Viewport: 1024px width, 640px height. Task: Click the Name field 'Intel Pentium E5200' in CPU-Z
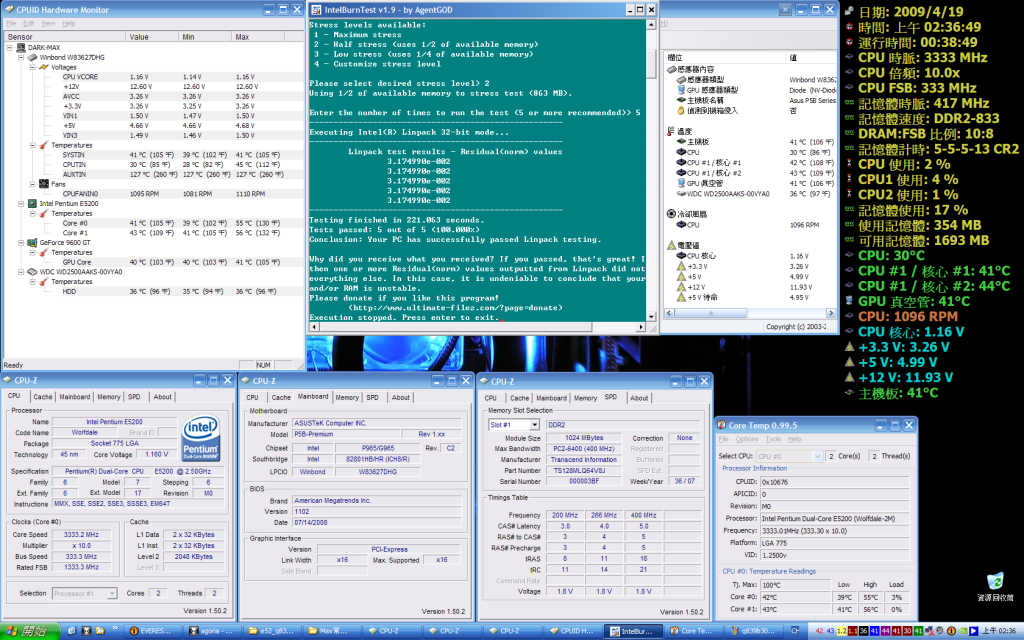[x=114, y=422]
